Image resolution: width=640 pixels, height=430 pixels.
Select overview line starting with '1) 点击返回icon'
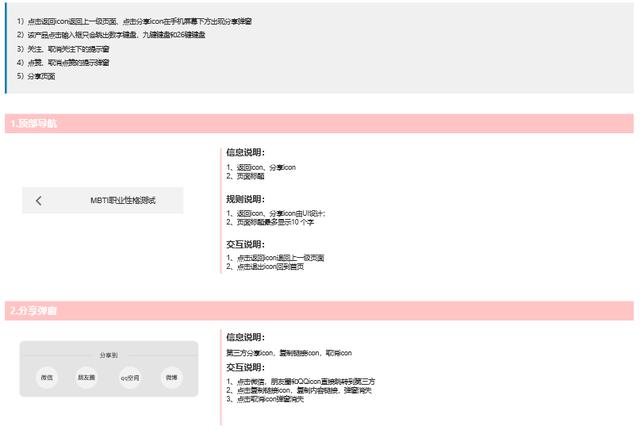click(x=134, y=21)
